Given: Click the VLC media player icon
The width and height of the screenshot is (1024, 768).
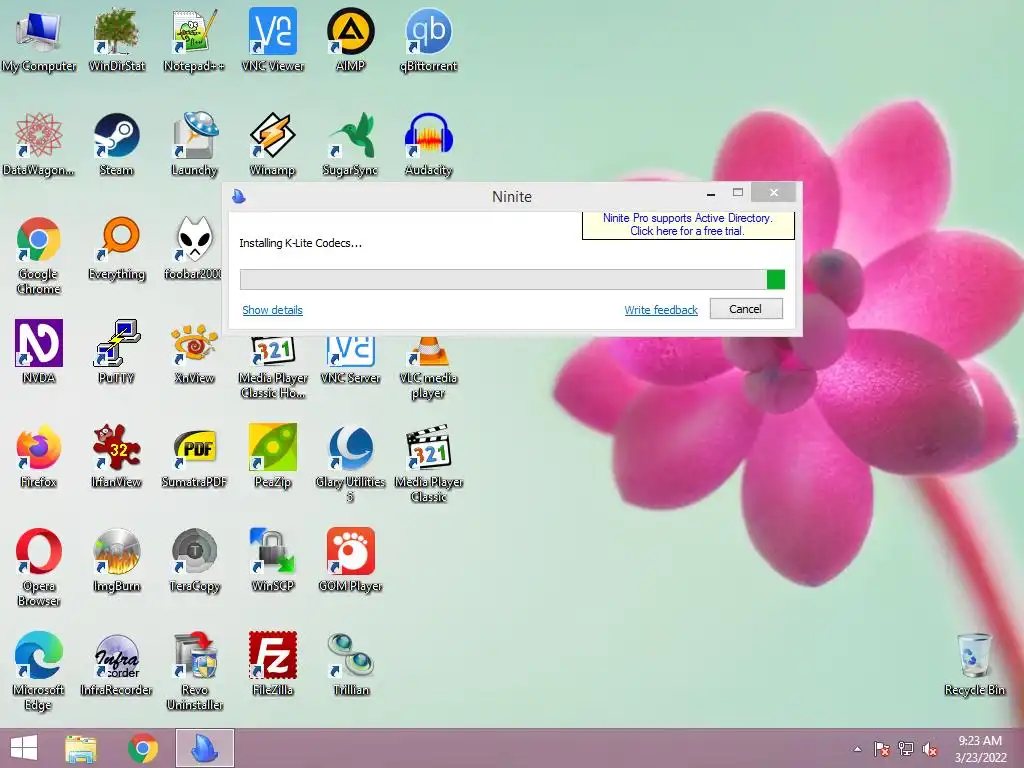Looking at the screenshot, I should tap(428, 369).
